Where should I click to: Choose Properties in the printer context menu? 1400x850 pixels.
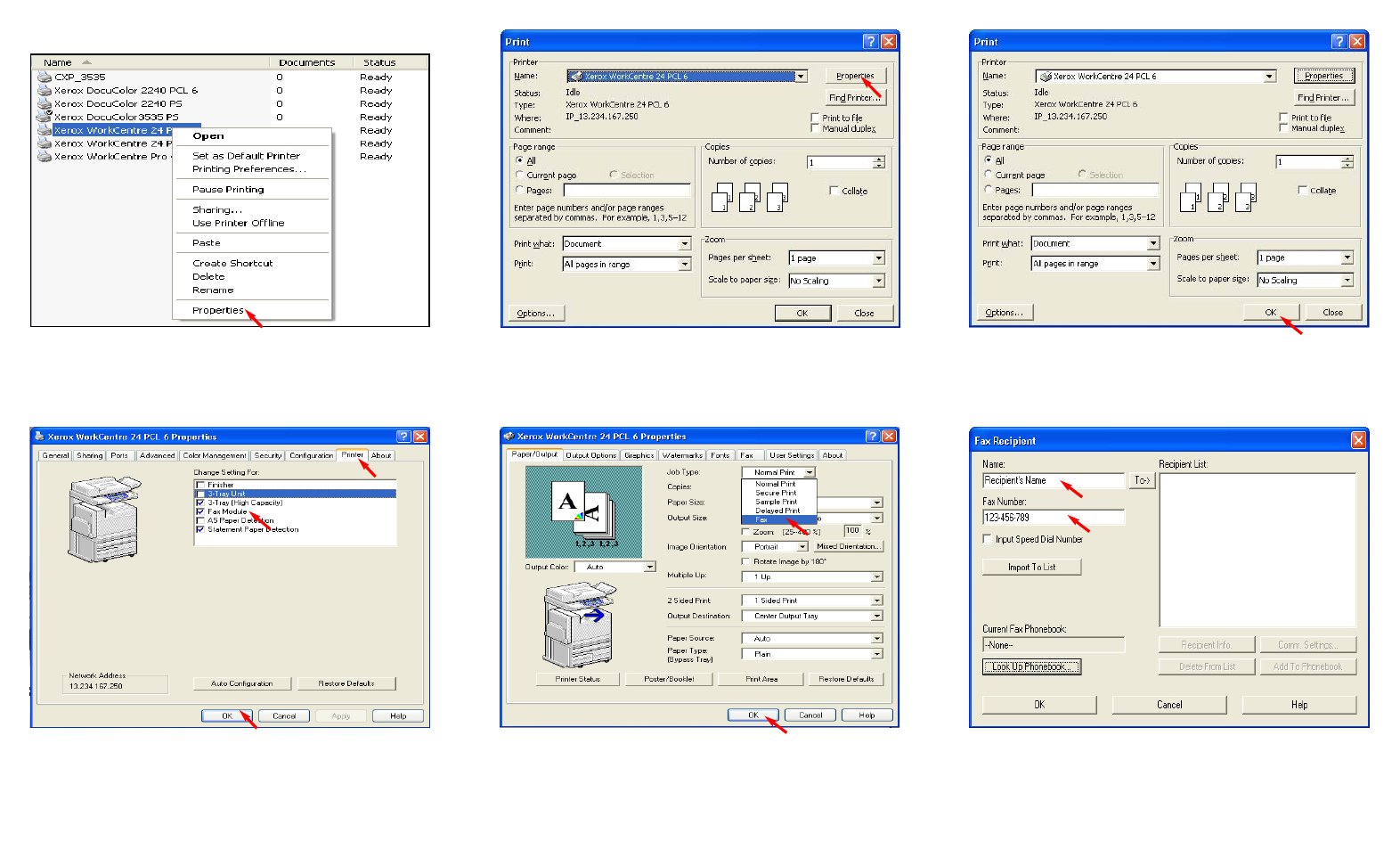click(x=218, y=310)
